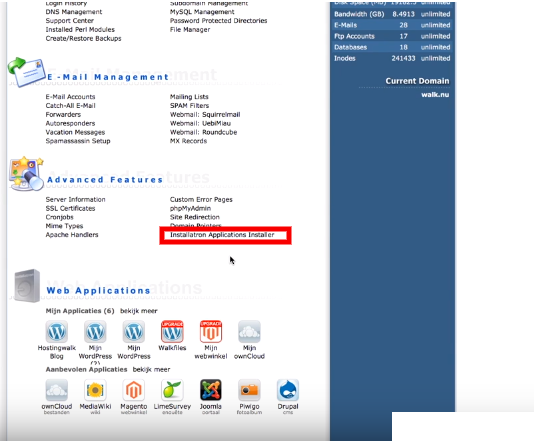Viewport: 534px width, 441px height.
Task: Open SSL Certificates
Action: 70,208
